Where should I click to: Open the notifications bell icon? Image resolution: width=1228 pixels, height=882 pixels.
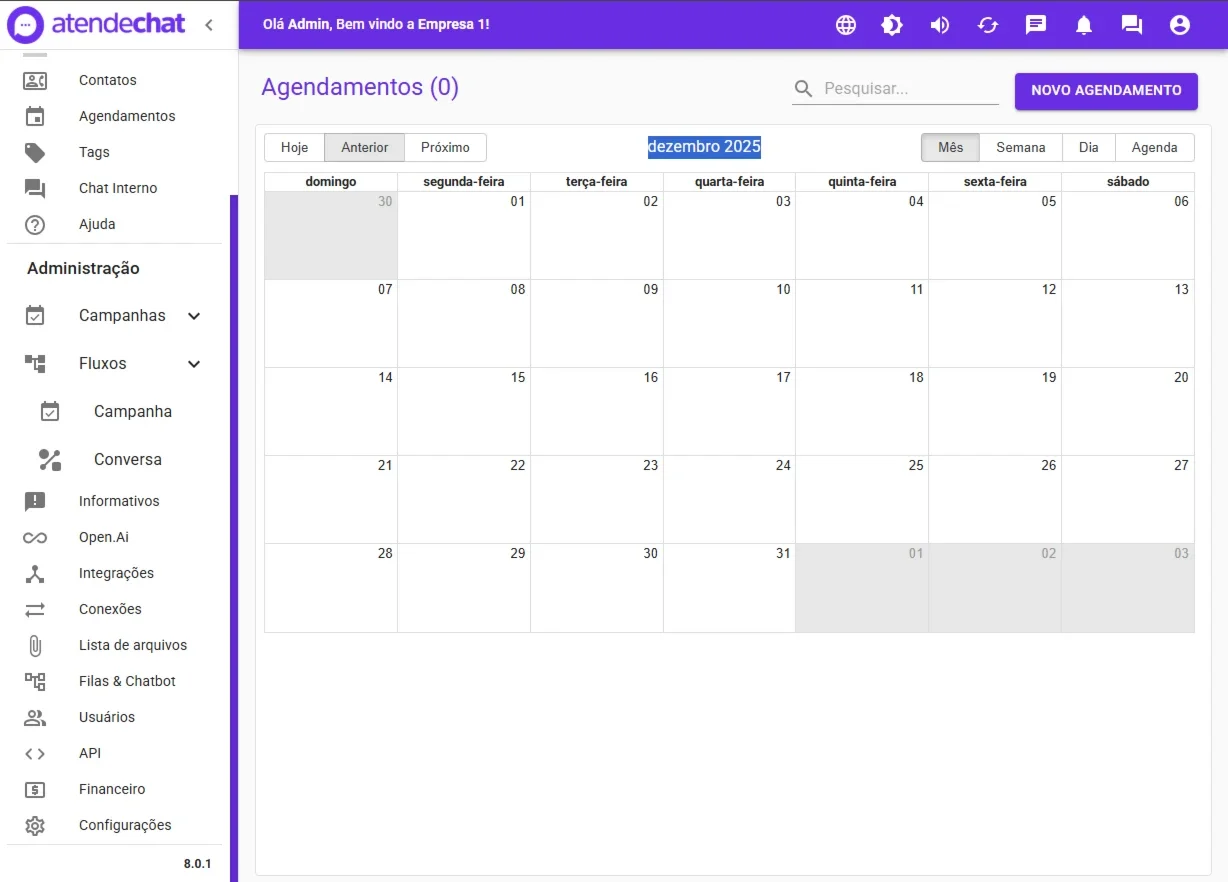pyautogui.click(x=1084, y=25)
